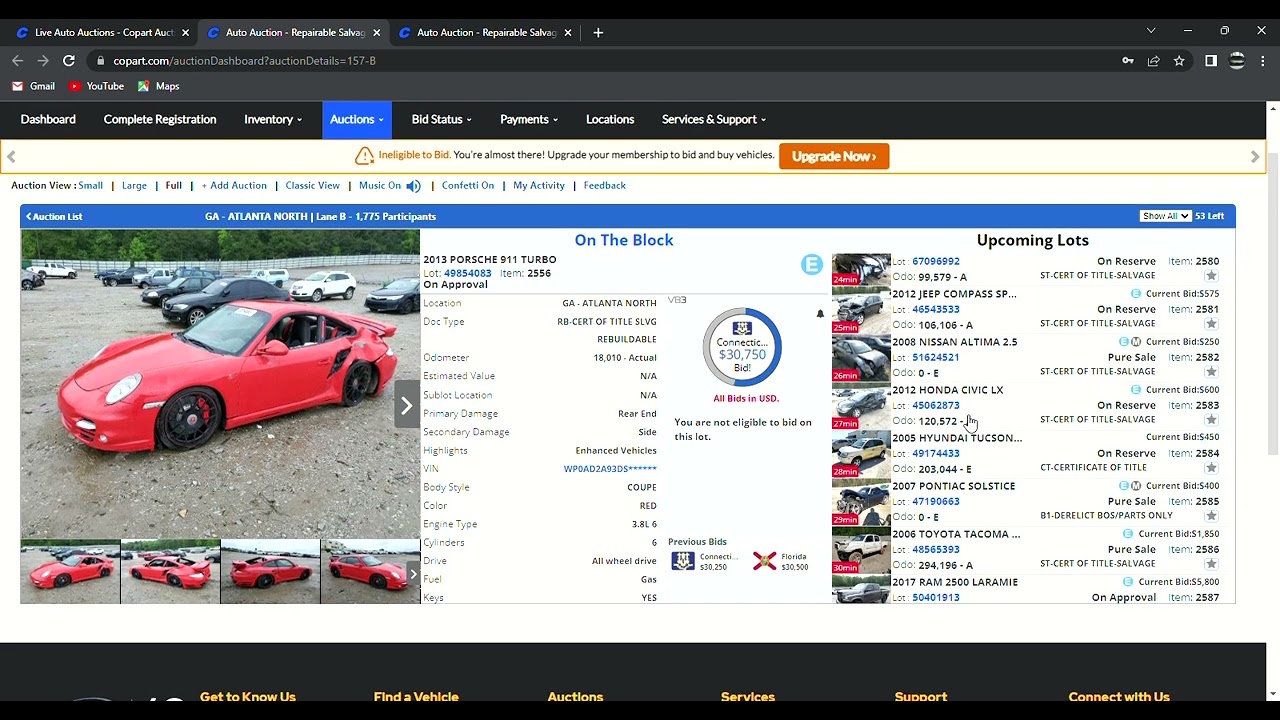Open Jeep Compass lot 46543533
This screenshot has width=1280, height=720.
[x=936, y=309]
